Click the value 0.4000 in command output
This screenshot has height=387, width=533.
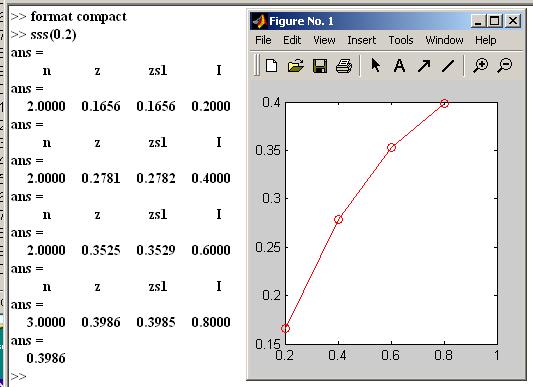point(211,179)
